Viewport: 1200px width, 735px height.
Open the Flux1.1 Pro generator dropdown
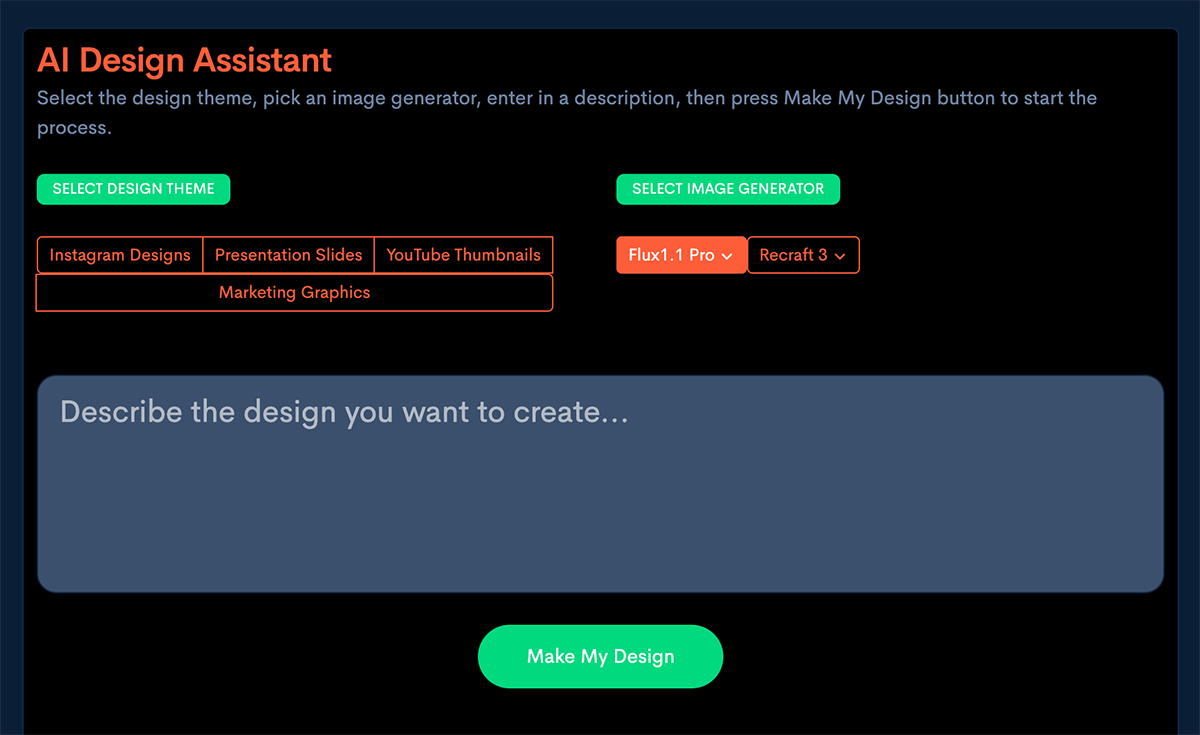(x=681, y=255)
